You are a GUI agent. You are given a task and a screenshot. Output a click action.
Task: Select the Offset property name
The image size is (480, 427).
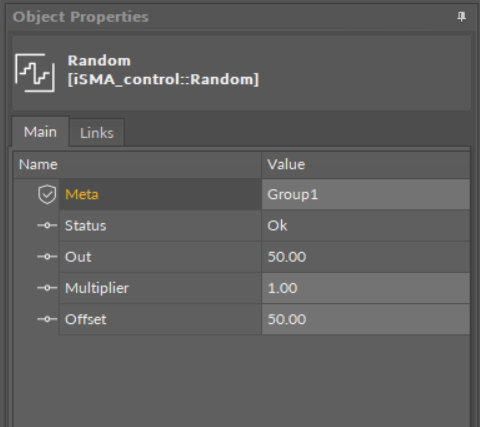coord(85,319)
